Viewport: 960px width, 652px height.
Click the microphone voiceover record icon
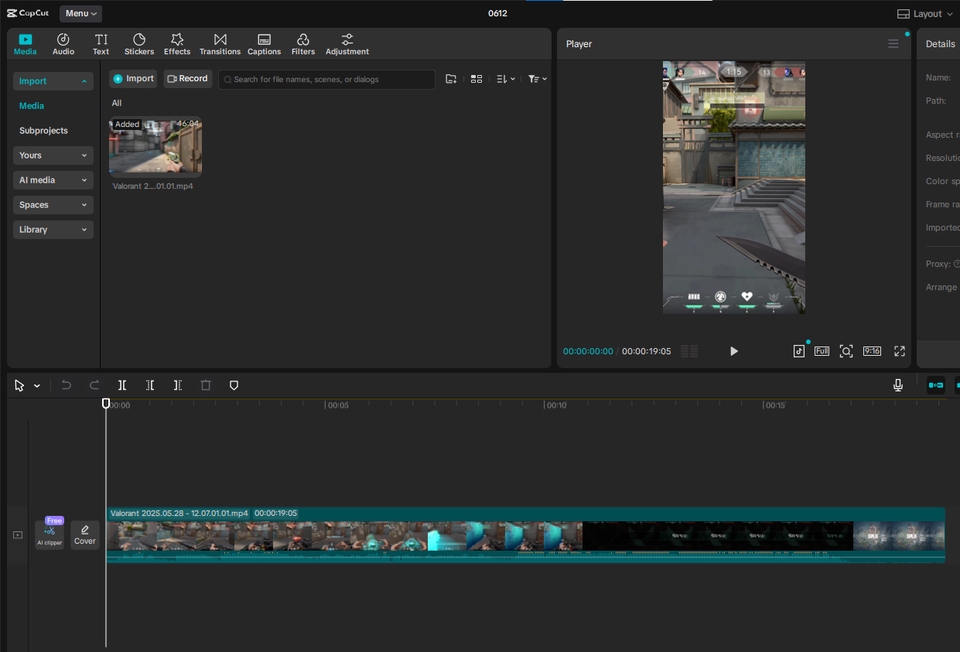click(898, 385)
